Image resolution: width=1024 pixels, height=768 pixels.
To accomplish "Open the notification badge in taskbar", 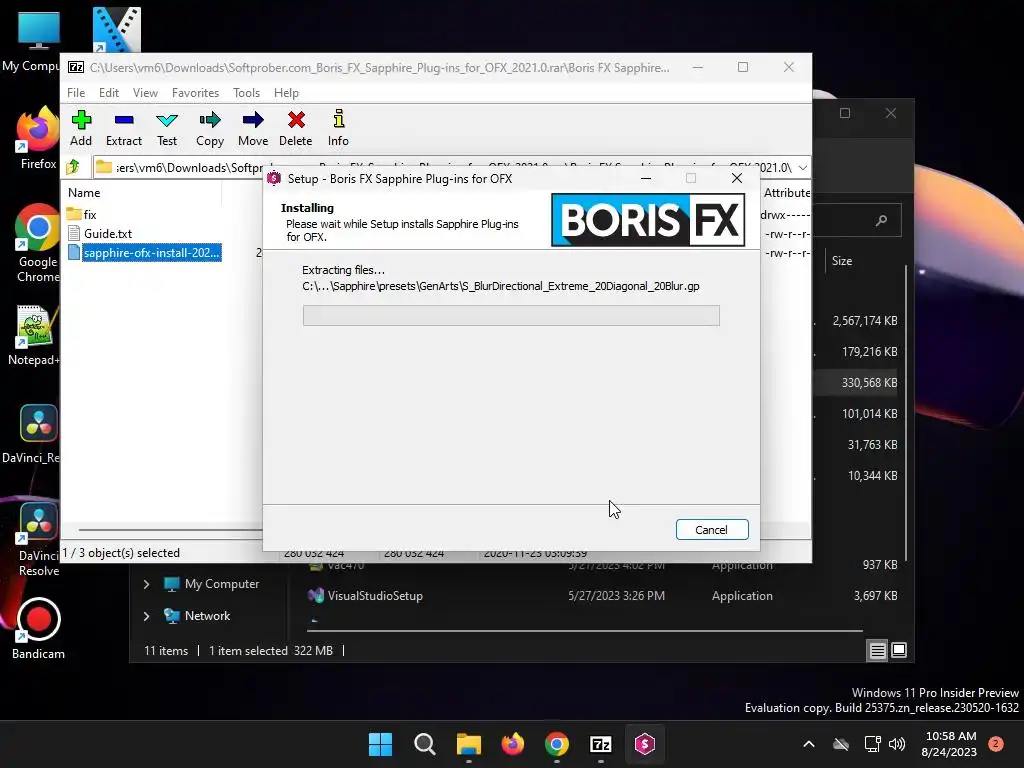I will click(996, 743).
